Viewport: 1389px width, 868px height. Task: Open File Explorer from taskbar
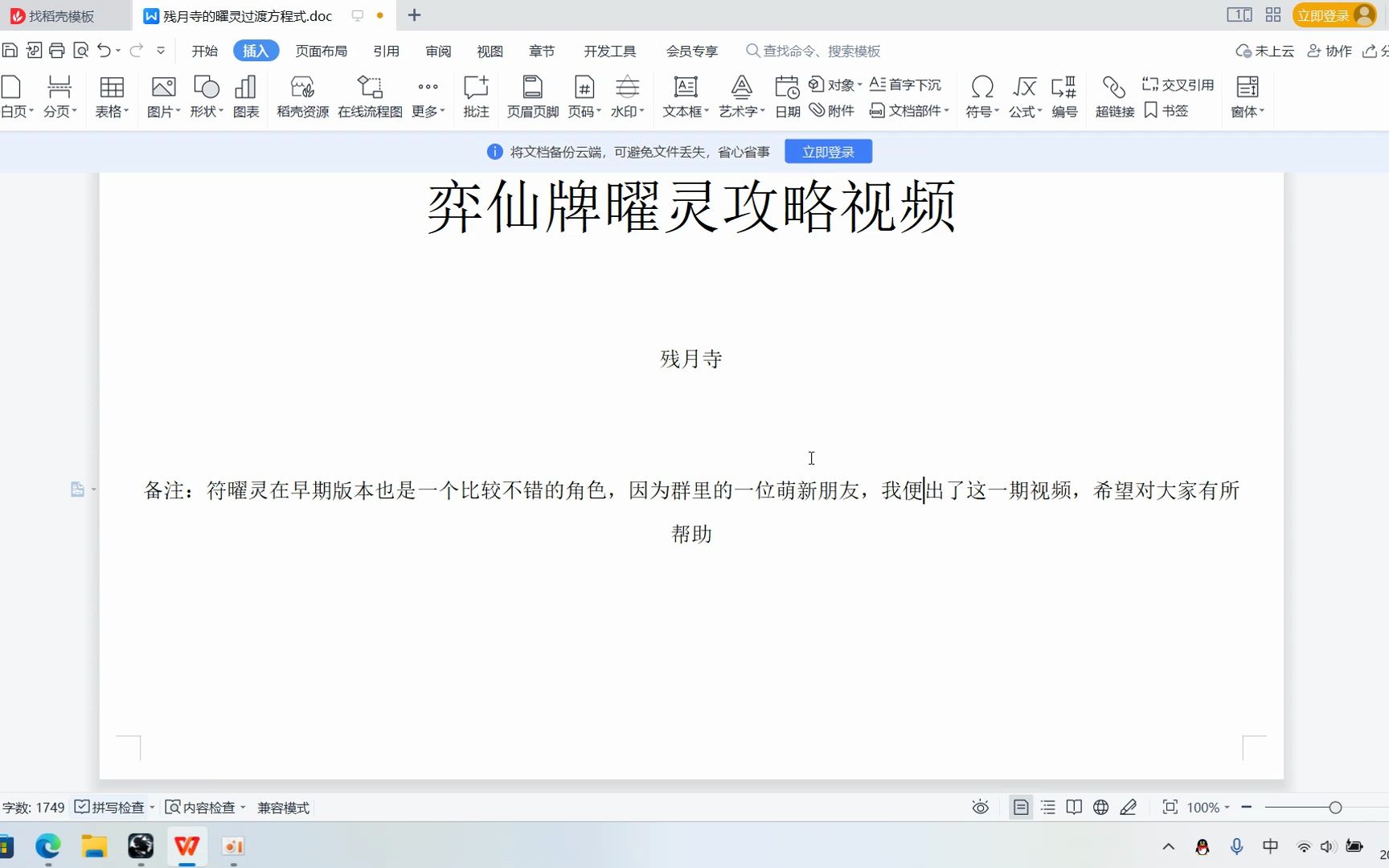coord(94,846)
